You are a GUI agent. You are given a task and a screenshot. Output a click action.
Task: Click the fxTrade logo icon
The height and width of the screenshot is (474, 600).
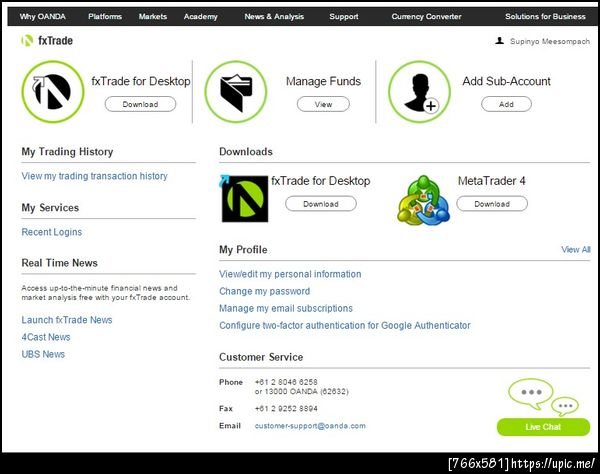(x=27, y=41)
